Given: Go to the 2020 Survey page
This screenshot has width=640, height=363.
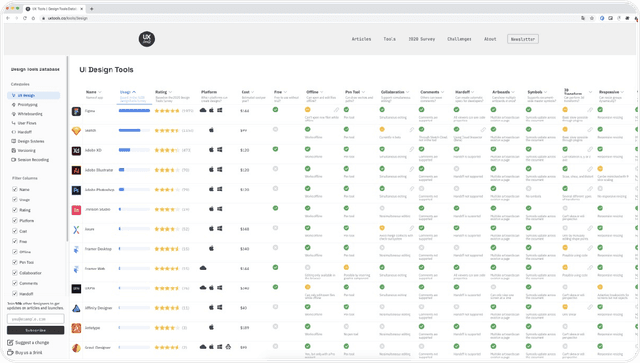Looking at the screenshot, I should [x=422, y=39].
